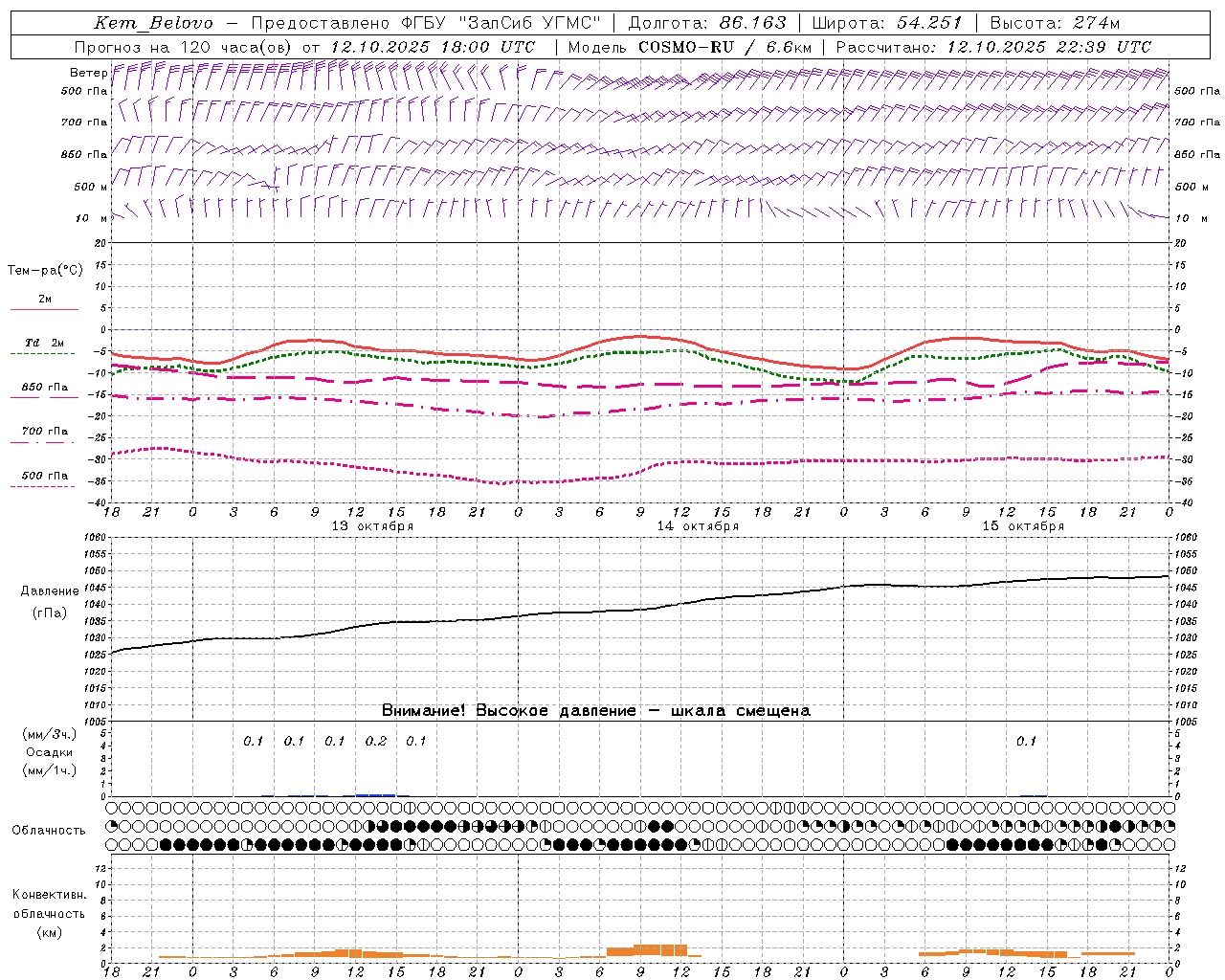Click the warning Внимание! Высокое давление – шкала смещена
The image size is (1225, 980).
click(596, 711)
